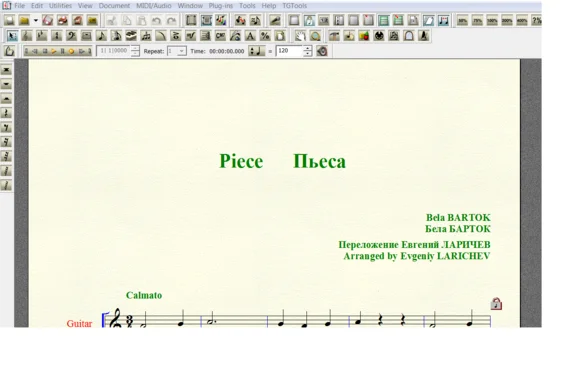This screenshot has width=576, height=369.
Task: Open the Utilities menu
Action: pyautogui.click(x=60, y=6)
